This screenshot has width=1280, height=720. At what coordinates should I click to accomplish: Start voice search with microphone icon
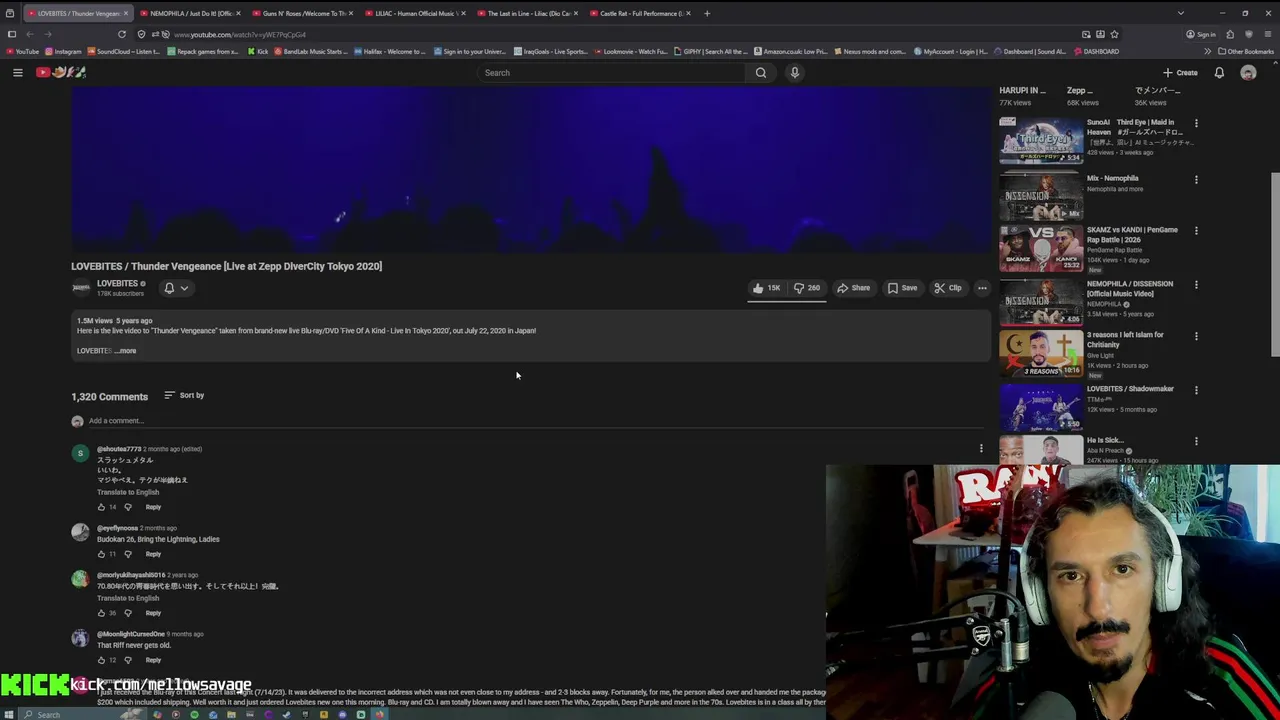coord(795,72)
